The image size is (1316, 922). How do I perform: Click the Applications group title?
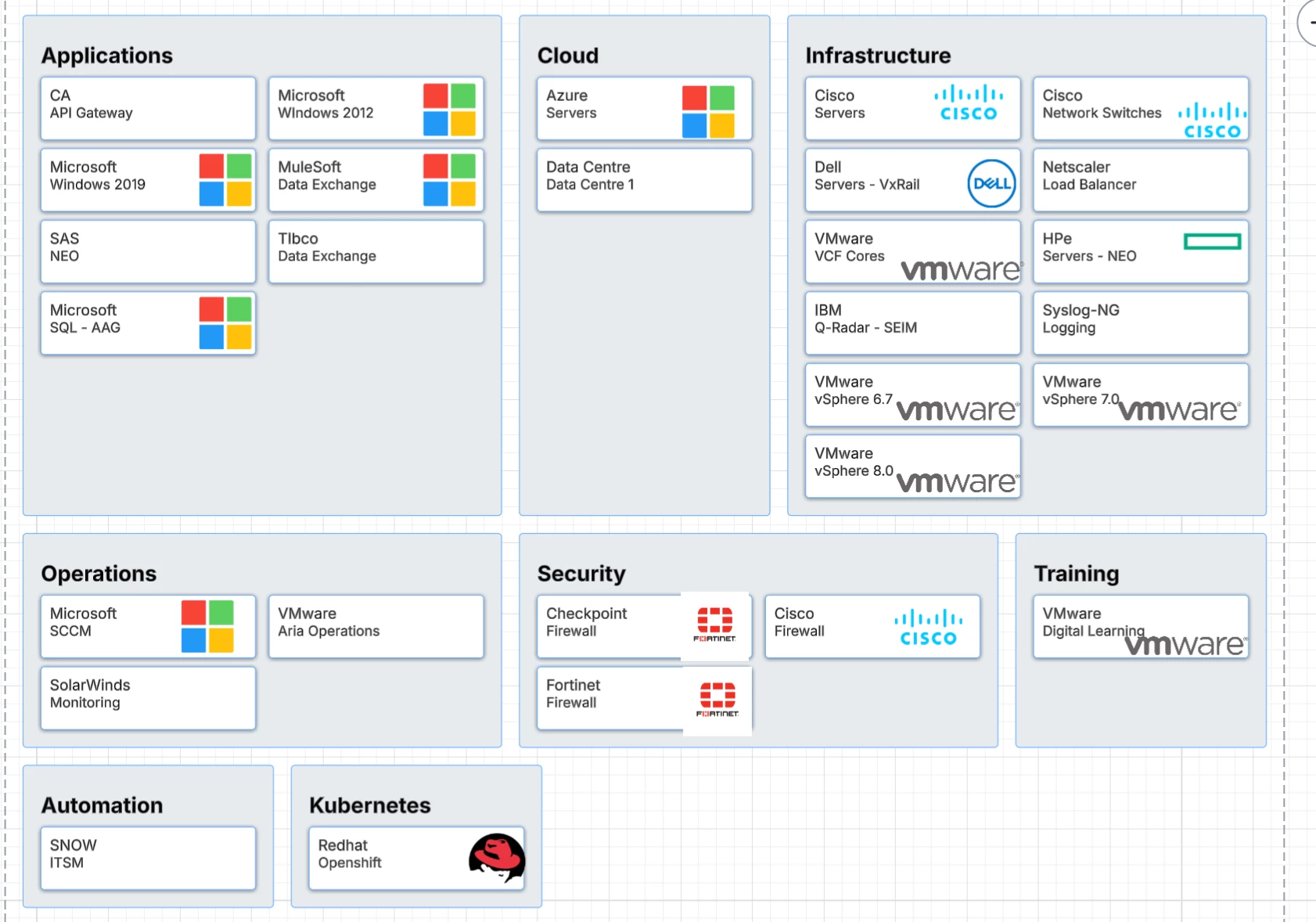tap(107, 56)
